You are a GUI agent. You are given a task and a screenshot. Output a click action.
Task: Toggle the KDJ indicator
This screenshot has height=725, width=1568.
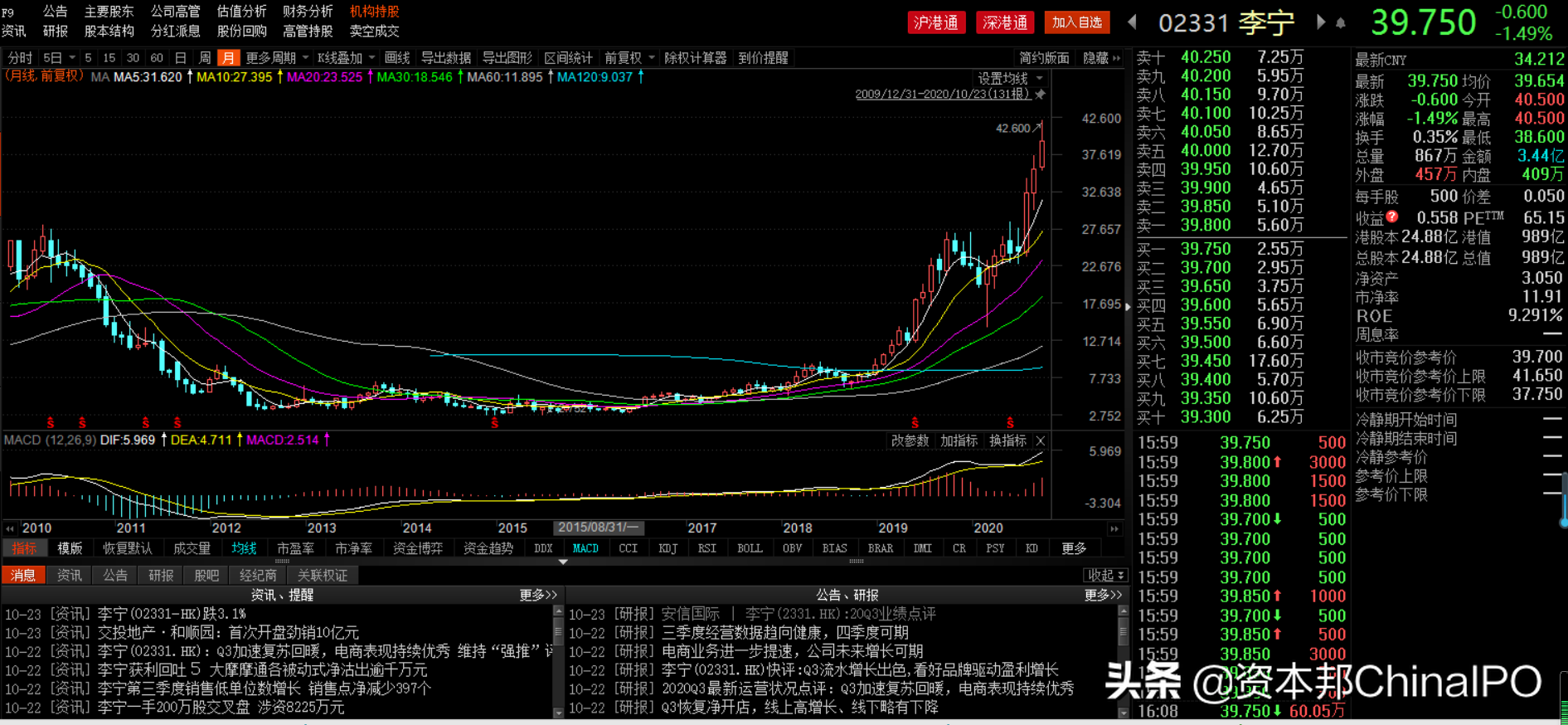tap(667, 548)
